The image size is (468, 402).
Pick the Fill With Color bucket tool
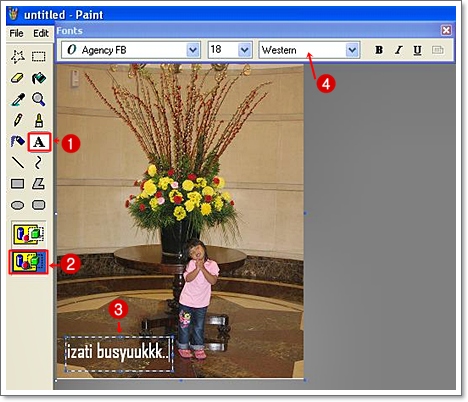click(39, 78)
